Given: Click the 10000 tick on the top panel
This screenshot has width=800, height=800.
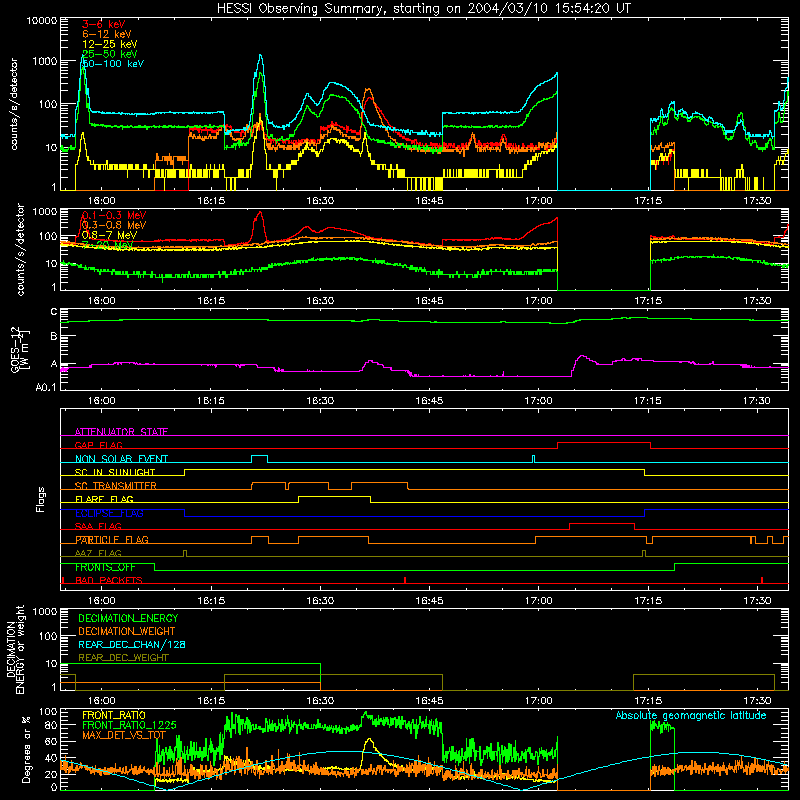Looking at the screenshot, I should [42, 20].
